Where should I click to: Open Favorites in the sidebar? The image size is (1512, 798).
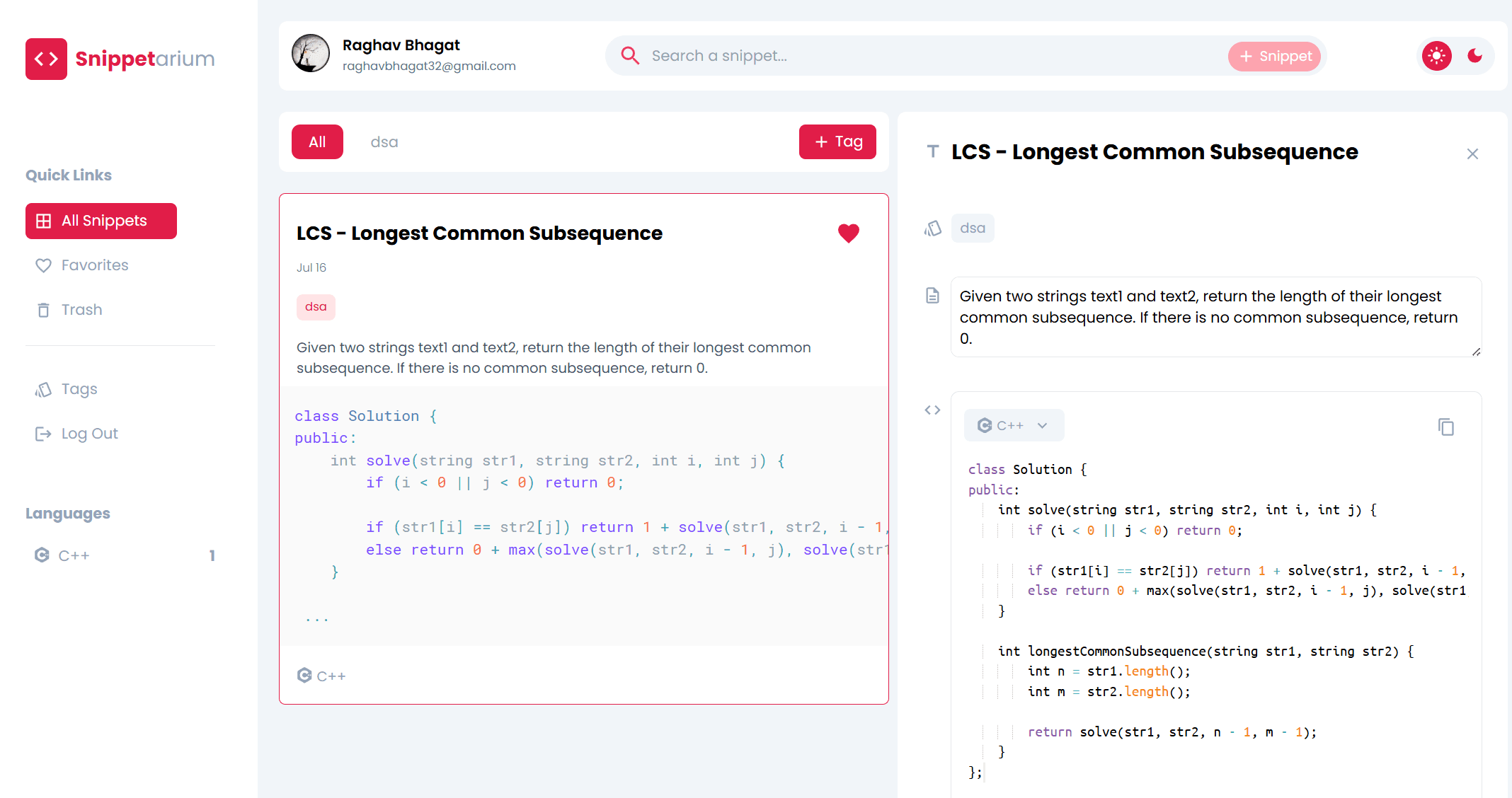95,265
